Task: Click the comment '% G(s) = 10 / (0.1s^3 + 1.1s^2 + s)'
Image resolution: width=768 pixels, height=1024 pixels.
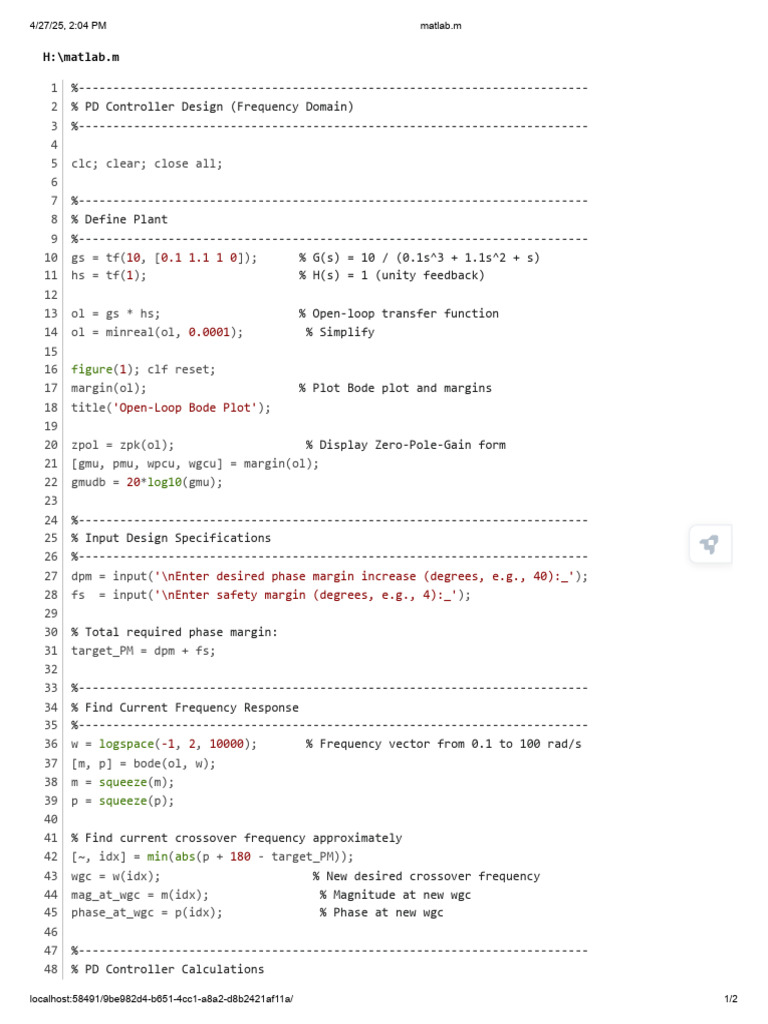Action: pyautogui.click(x=419, y=257)
